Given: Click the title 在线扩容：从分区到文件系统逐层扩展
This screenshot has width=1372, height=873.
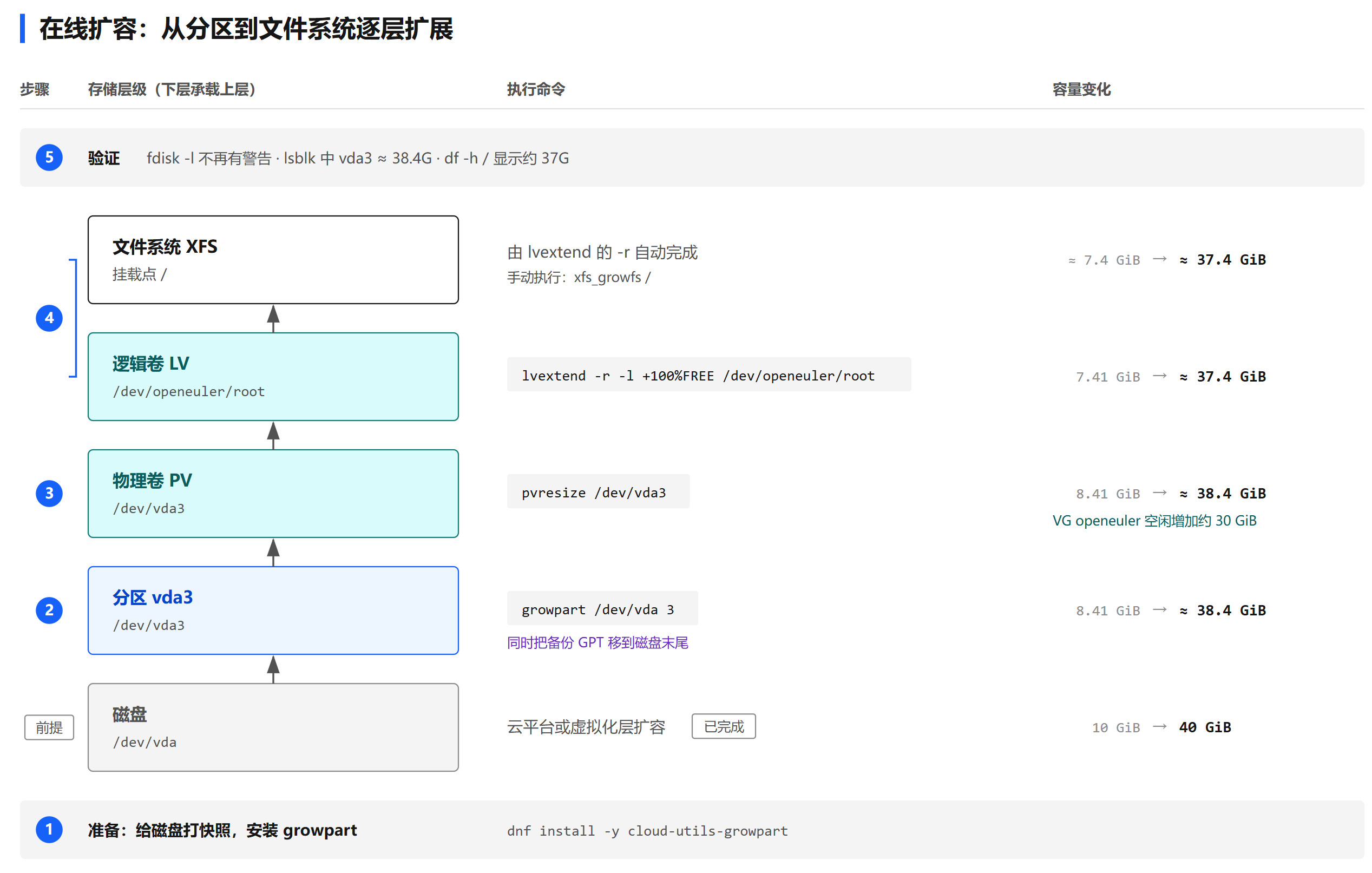Looking at the screenshot, I should [246, 29].
